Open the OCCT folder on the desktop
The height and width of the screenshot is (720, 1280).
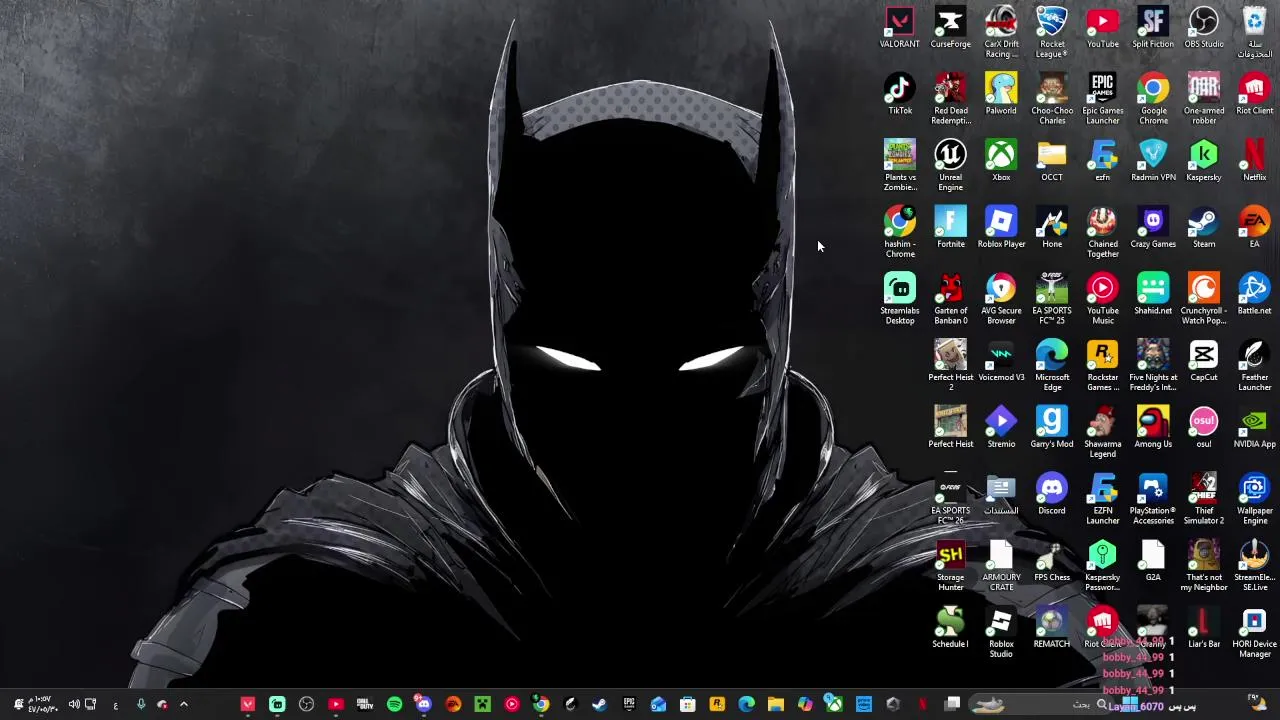click(x=1052, y=162)
